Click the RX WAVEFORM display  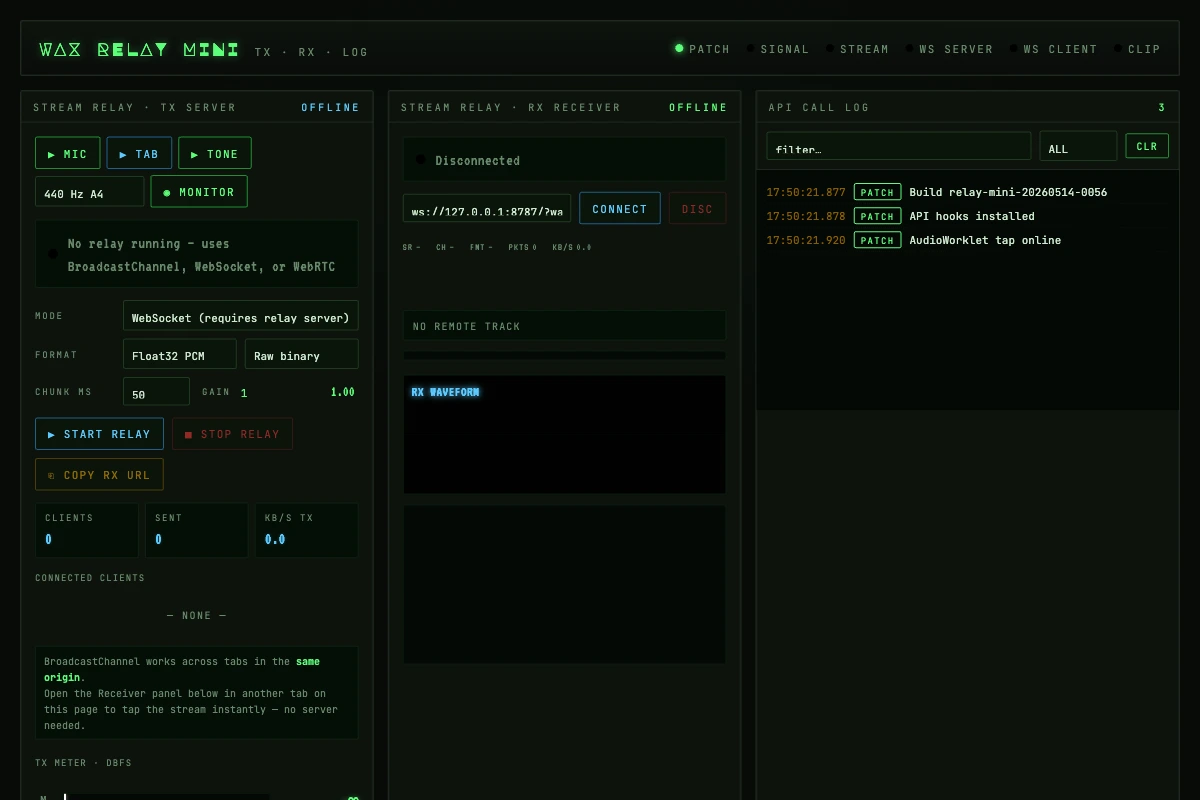(x=565, y=435)
